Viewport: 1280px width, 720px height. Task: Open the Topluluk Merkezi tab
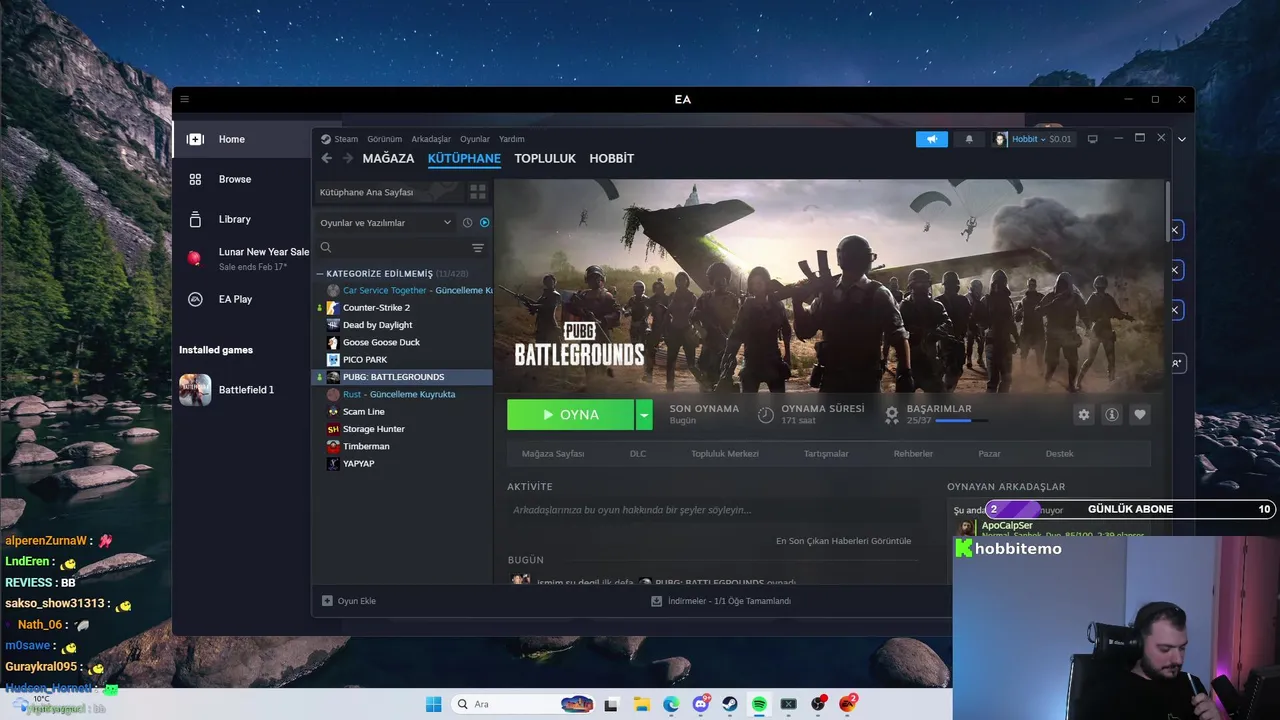[x=725, y=453]
